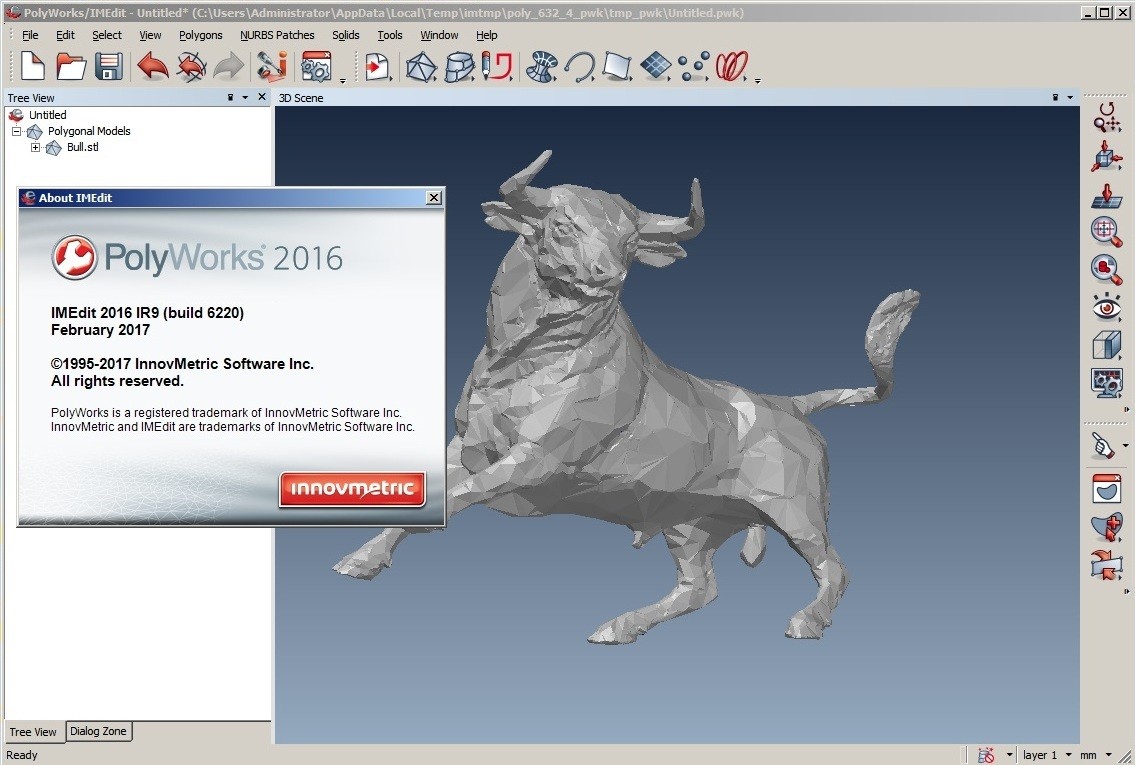Screen dimensions: 1135x765
Task: Click the surface selection window icon
Action: (x=1106, y=488)
